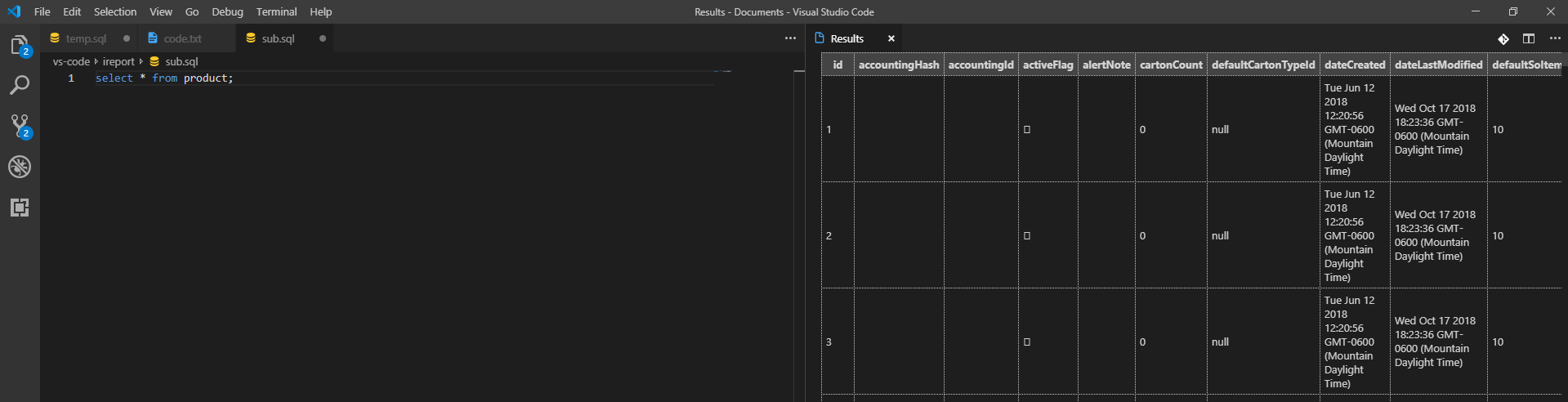Toggle activeFlag checkbox in row 2
The width and height of the screenshot is (1568, 402).
click(x=1027, y=236)
